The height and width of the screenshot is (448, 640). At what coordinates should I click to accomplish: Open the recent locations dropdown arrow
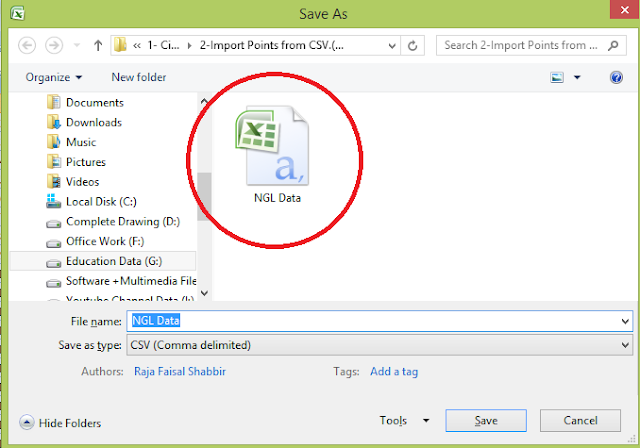[77, 45]
